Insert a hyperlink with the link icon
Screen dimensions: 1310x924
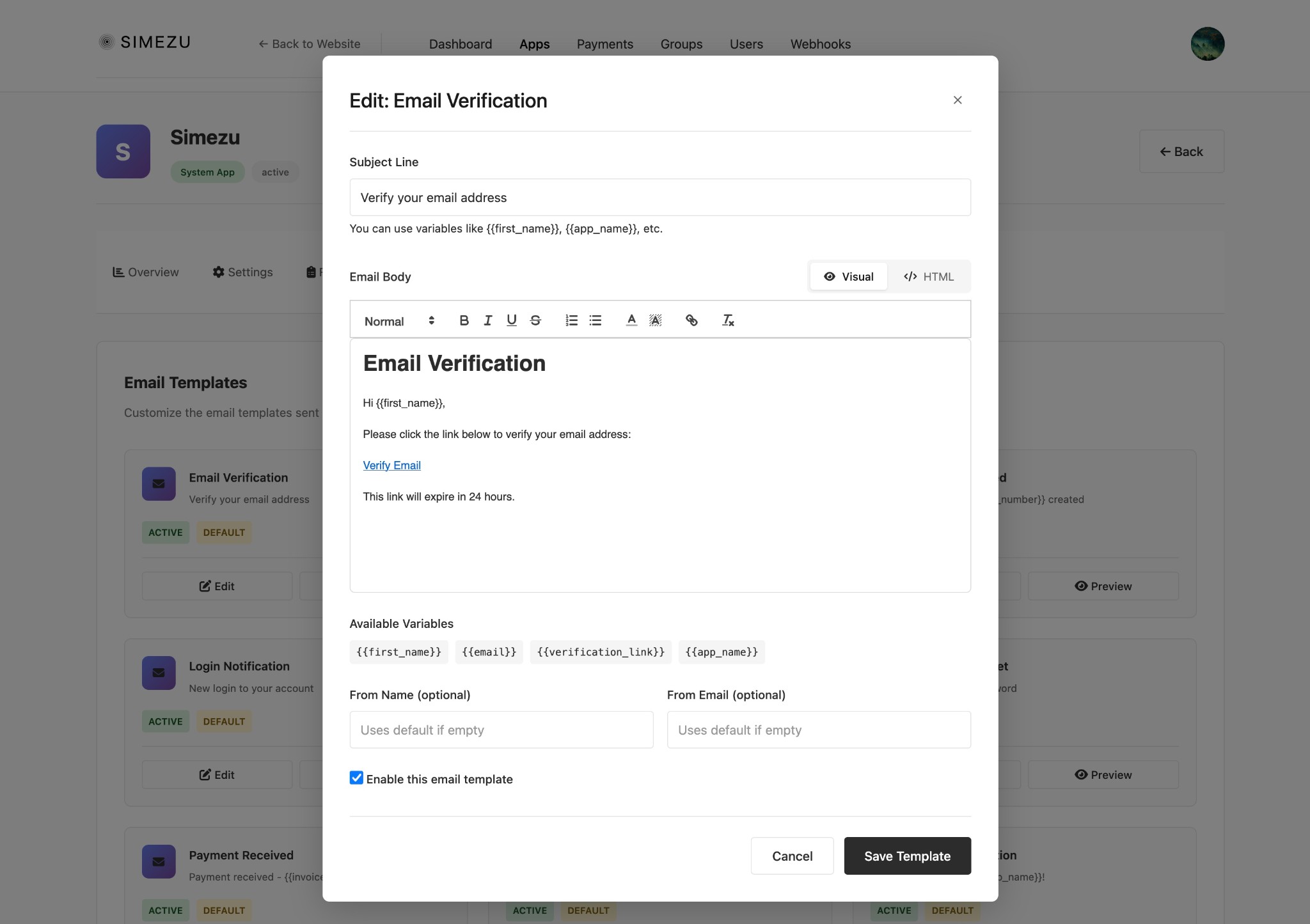click(x=691, y=320)
